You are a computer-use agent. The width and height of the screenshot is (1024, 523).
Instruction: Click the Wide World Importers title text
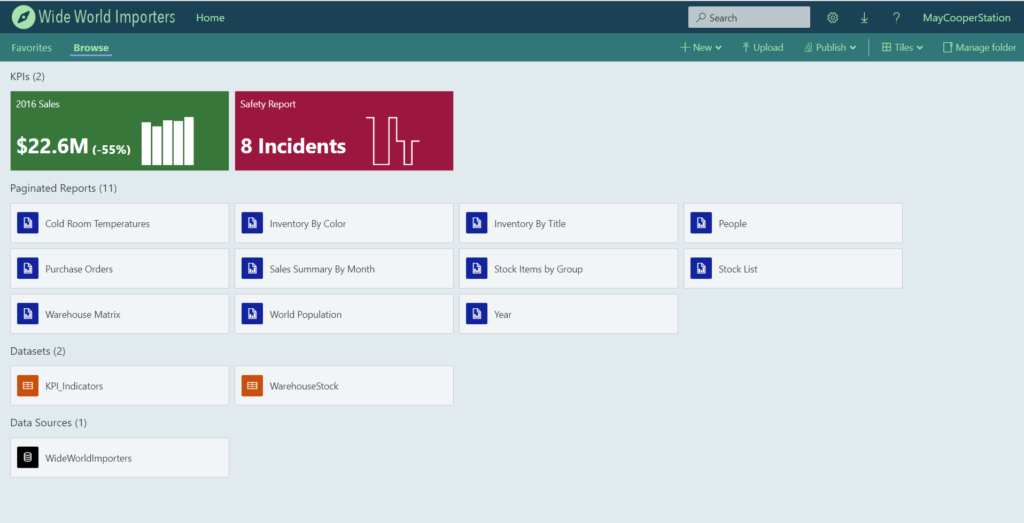point(107,17)
